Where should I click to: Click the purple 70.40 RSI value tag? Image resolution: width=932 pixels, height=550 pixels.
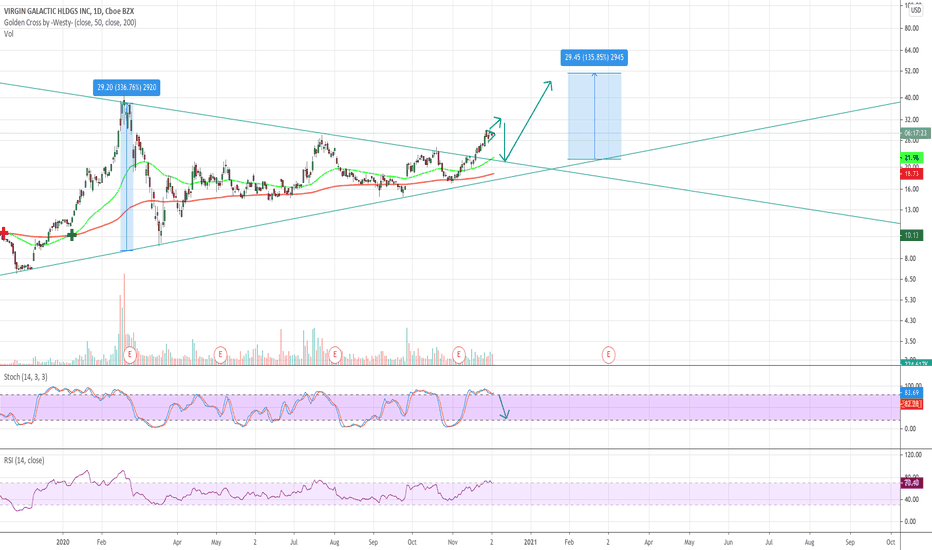[912, 483]
